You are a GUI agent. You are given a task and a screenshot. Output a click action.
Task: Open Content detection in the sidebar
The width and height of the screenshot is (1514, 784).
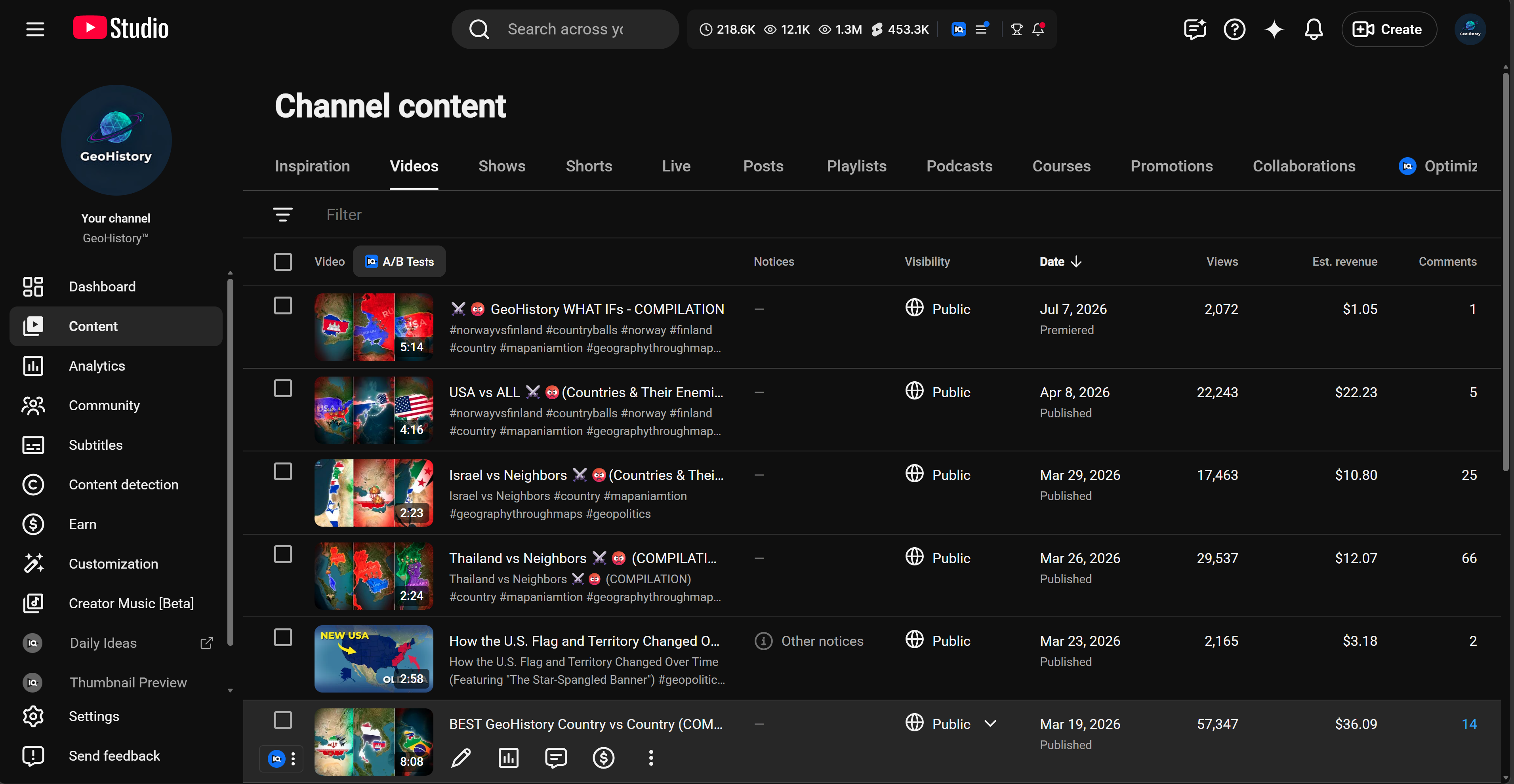[x=116, y=485]
